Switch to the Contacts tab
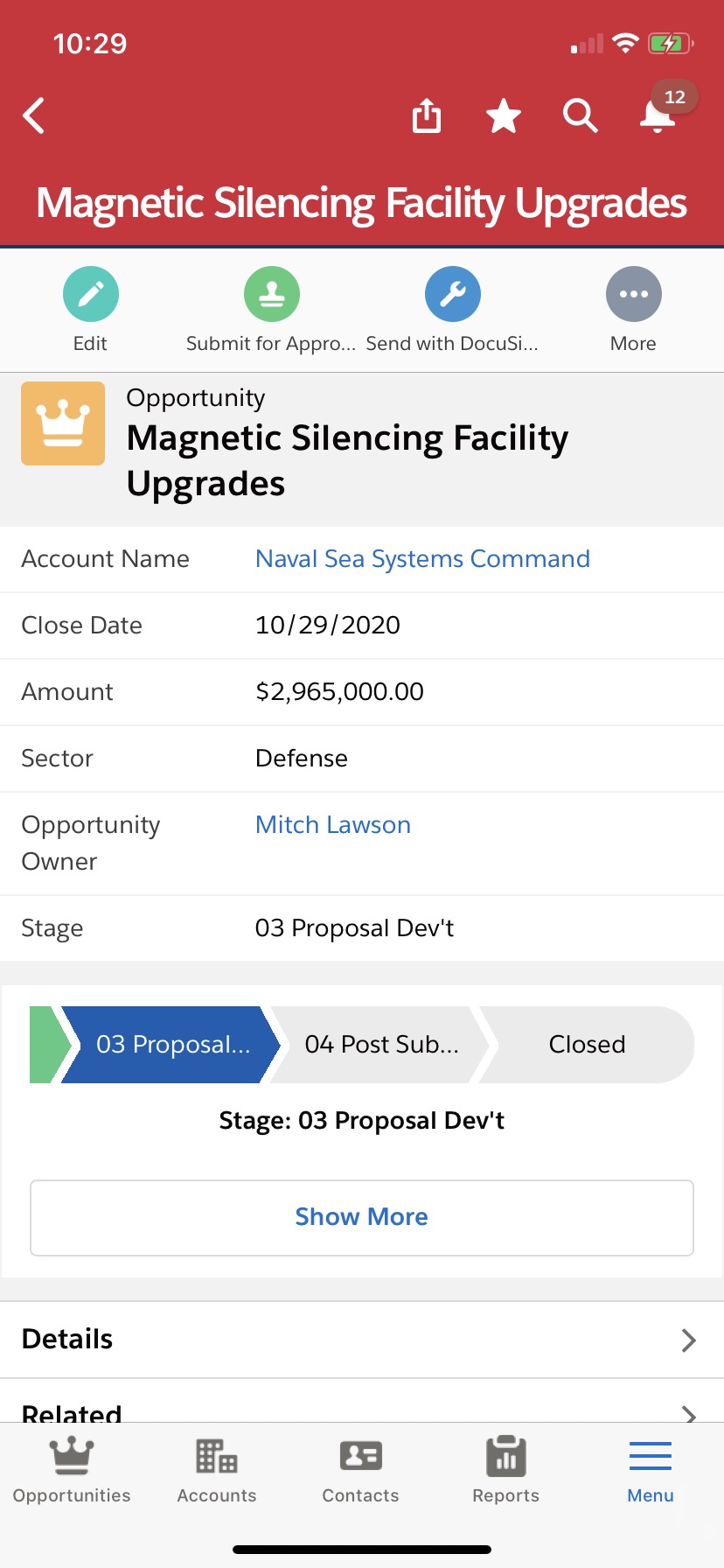Screen dimensions: 724x1568 coord(360,1470)
